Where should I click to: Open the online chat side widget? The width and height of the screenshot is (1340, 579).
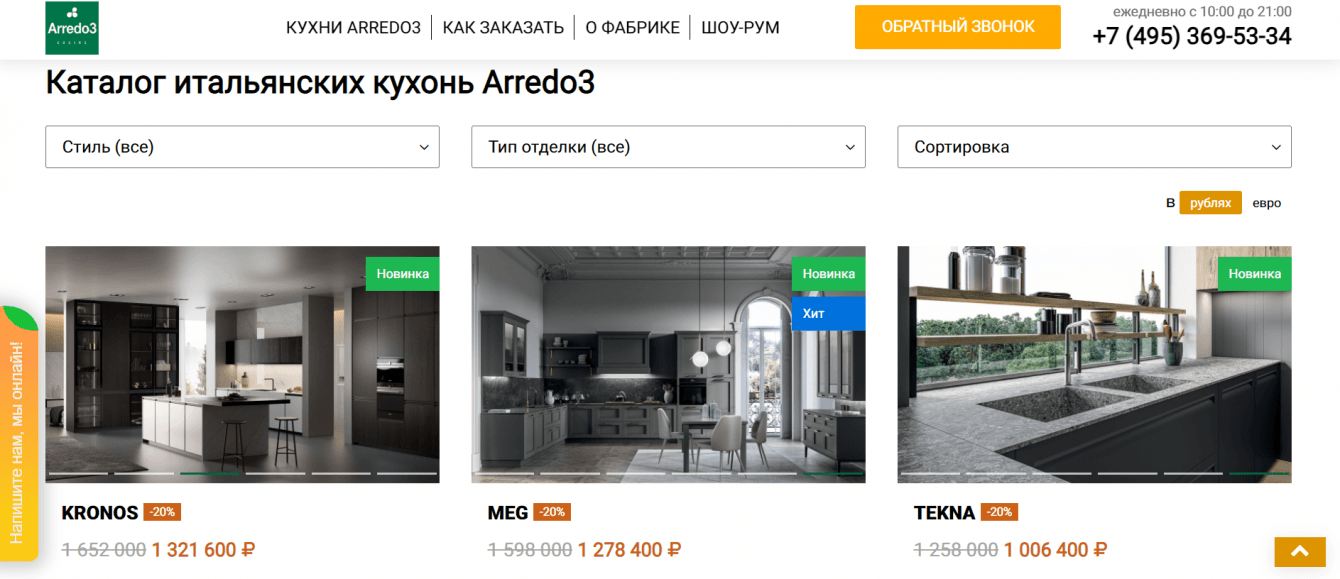click(x=19, y=434)
